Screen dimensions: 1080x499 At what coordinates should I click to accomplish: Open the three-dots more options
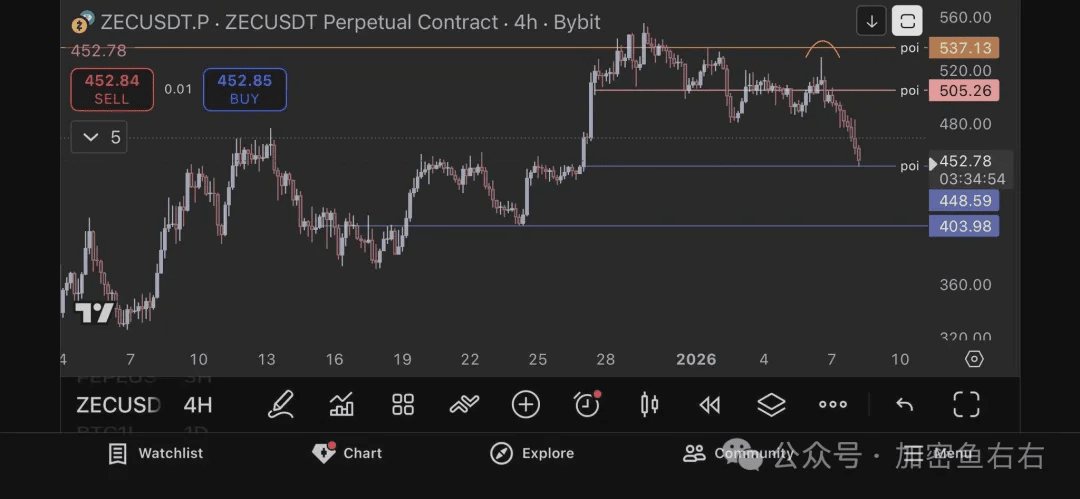coord(833,405)
